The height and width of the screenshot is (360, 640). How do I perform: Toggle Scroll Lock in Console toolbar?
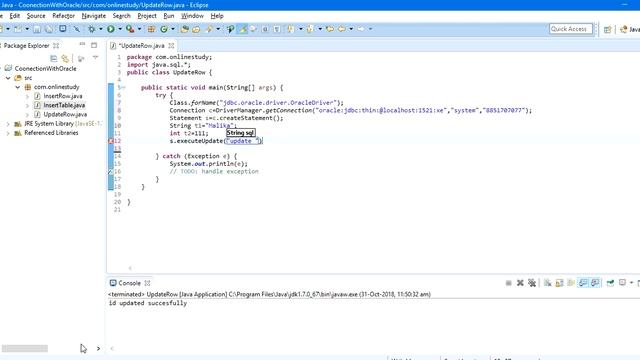tap(559, 283)
